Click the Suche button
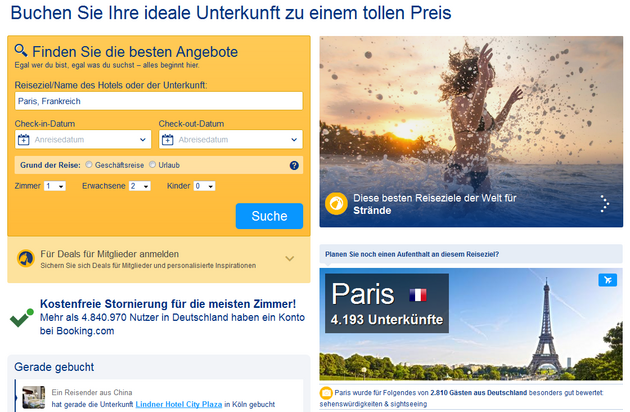630x412 pixels. (269, 216)
